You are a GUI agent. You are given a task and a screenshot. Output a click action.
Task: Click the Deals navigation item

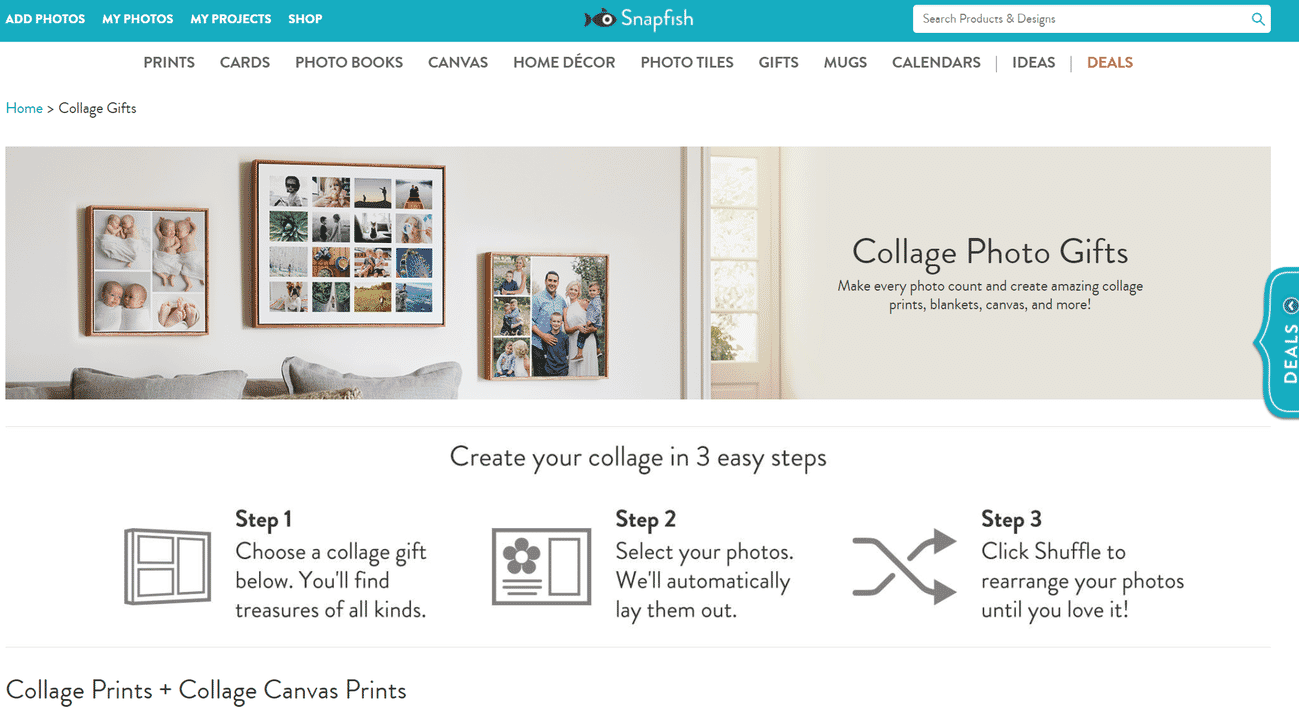(x=1109, y=62)
